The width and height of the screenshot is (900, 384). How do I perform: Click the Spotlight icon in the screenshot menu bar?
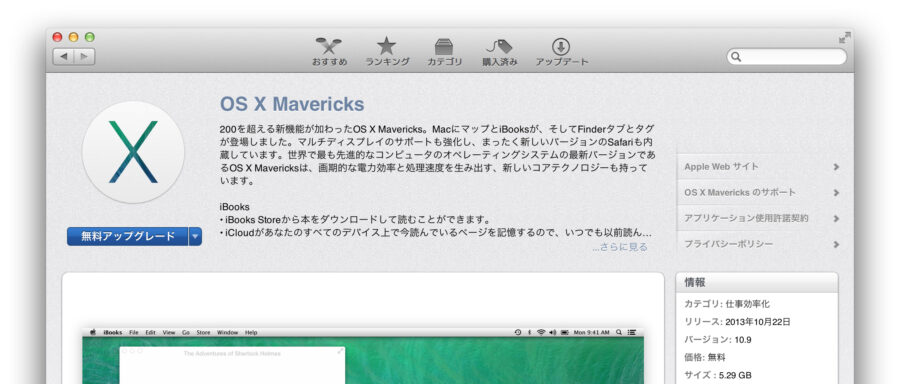[x=619, y=332]
